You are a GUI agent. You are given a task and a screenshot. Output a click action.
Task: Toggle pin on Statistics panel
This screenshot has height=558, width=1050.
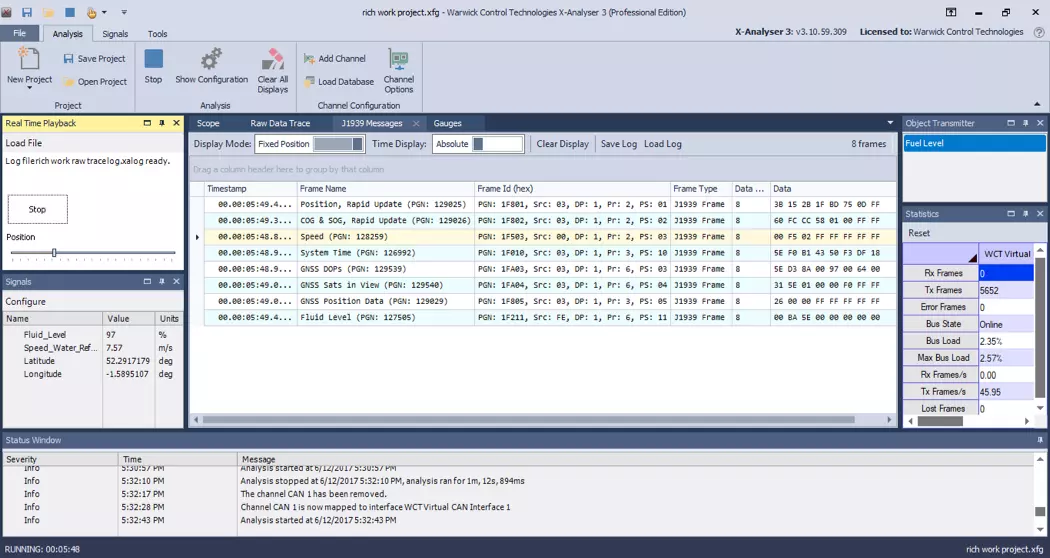click(1026, 214)
